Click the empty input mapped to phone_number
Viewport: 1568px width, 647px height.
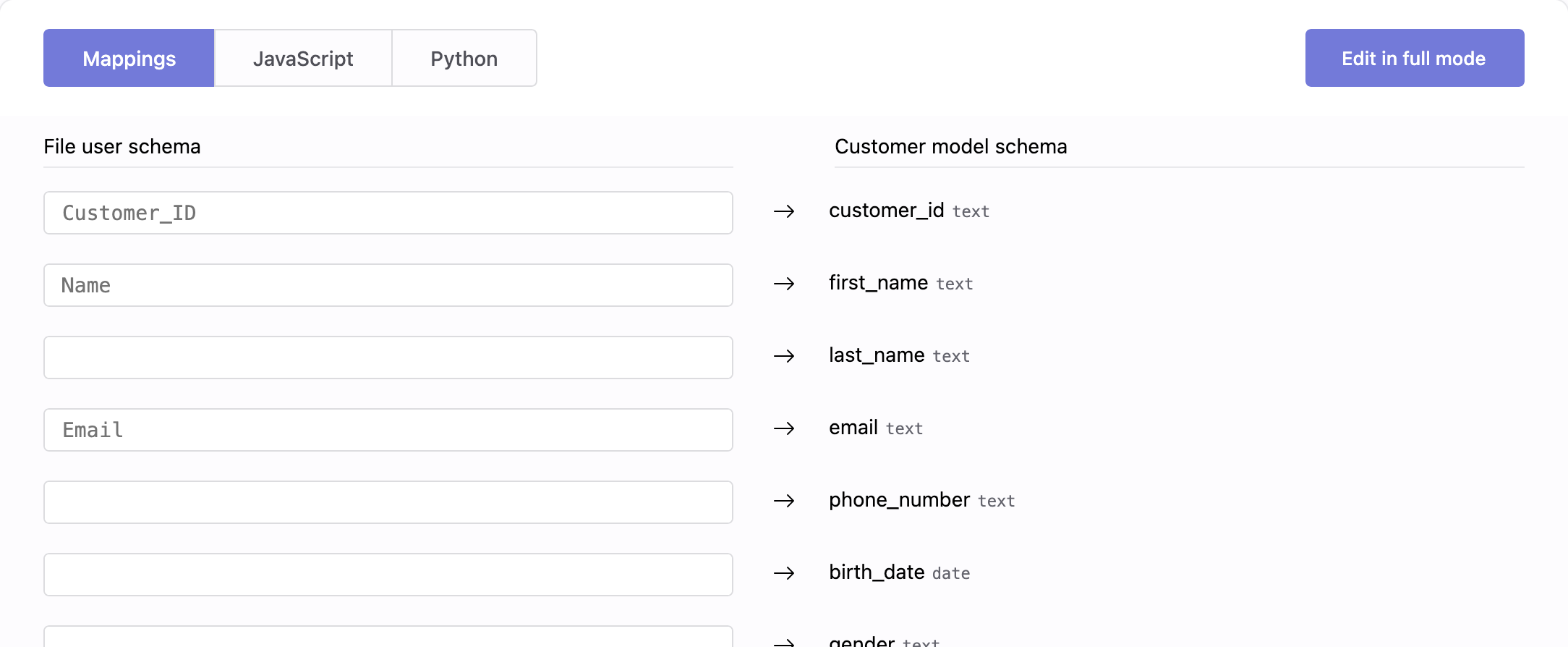click(x=388, y=502)
